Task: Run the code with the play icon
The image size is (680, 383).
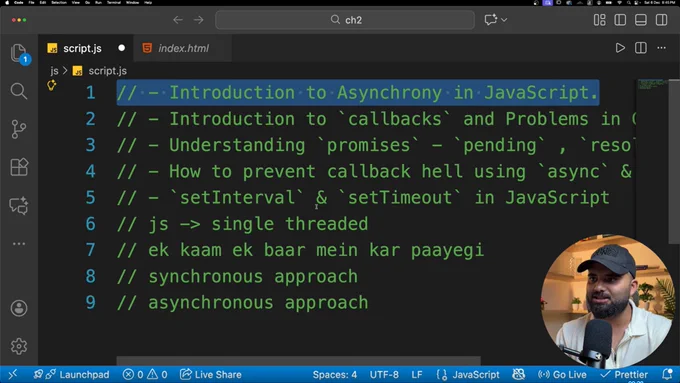Action: coord(620,48)
